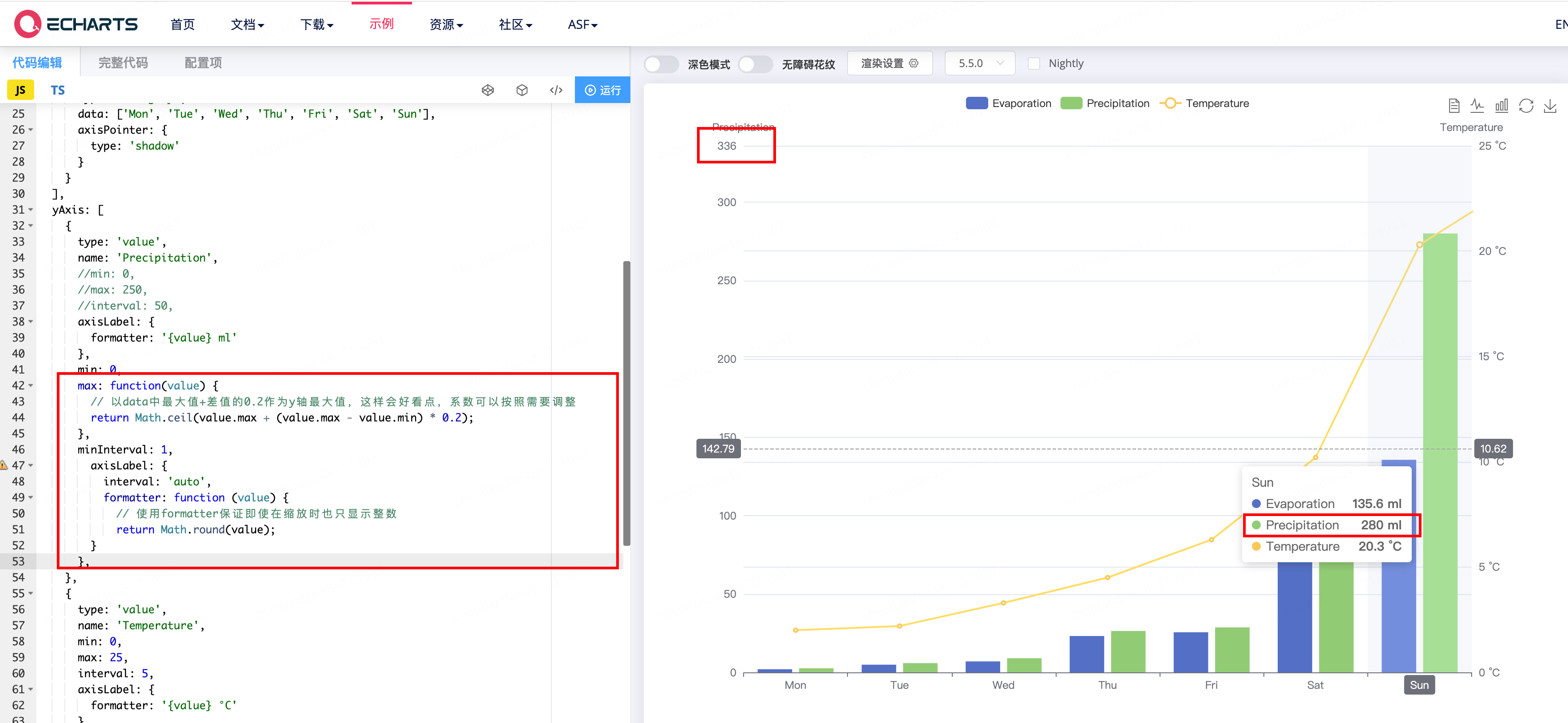Click the code embed brackets icon
Image resolution: width=1568 pixels, height=723 pixels.
(x=556, y=90)
